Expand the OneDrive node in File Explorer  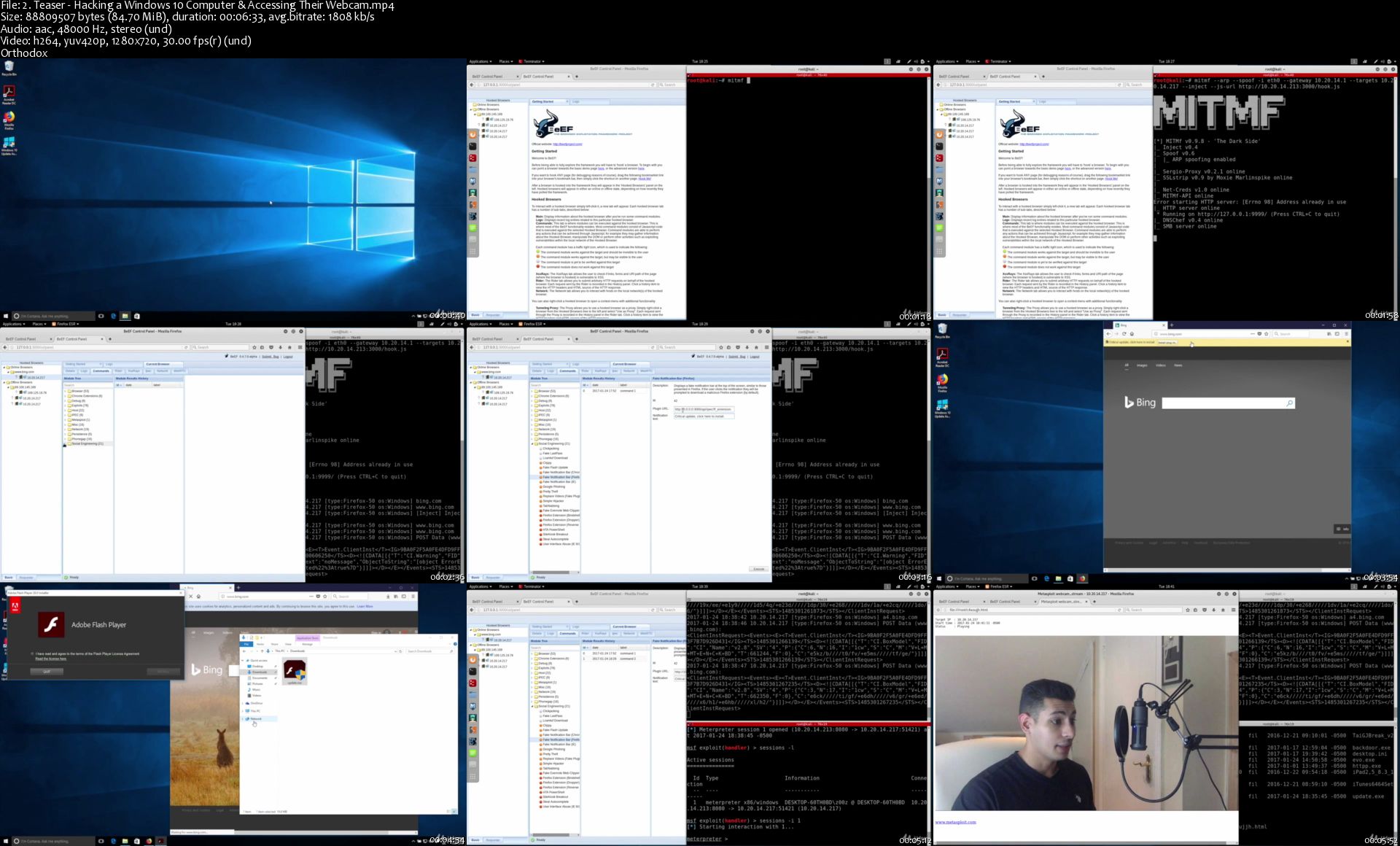pyautogui.click(x=243, y=703)
